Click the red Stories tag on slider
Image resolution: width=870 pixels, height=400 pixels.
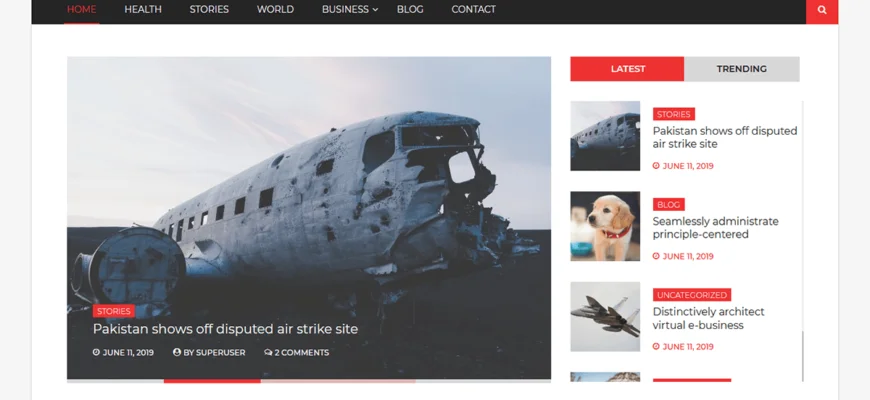[x=114, y=311]
